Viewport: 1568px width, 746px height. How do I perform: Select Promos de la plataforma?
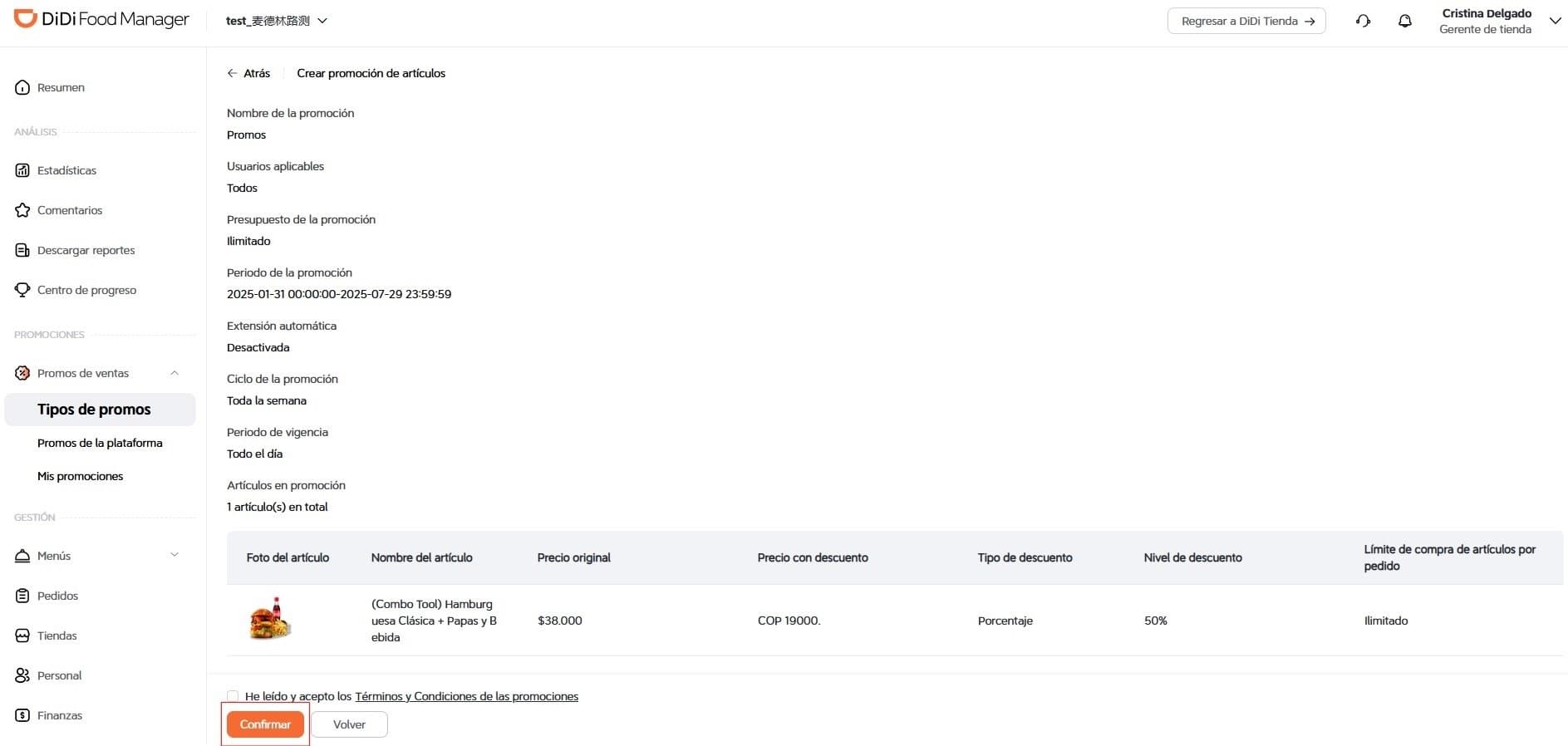tap(100, 443)
